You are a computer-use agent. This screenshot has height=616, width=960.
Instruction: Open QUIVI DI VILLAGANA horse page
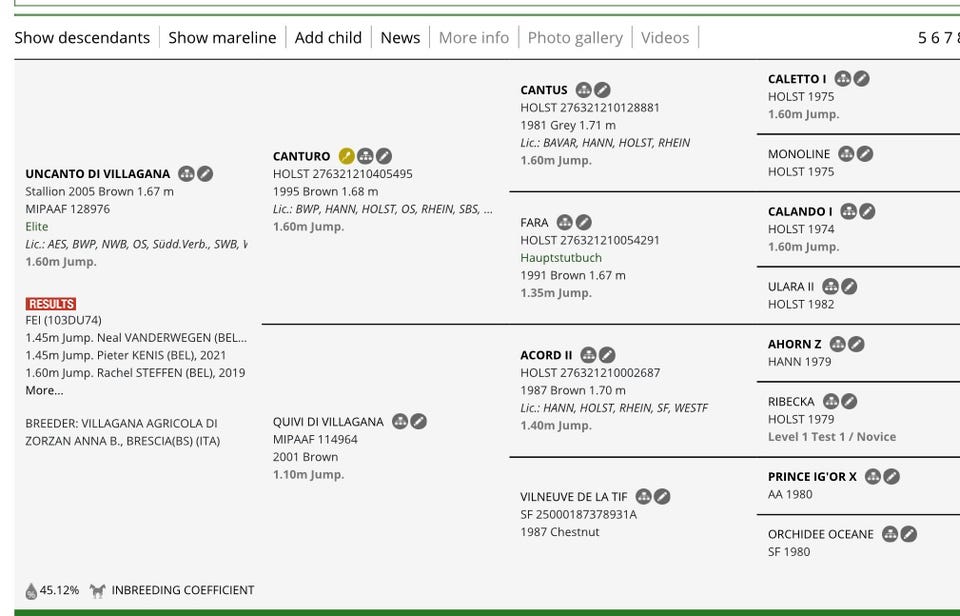pyautogui.click(x=328, y=422)
